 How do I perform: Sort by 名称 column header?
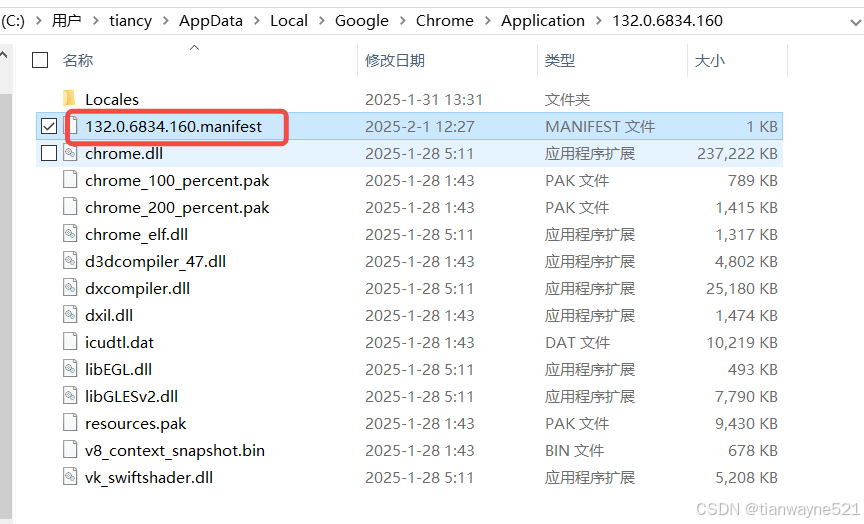[78, 60]
